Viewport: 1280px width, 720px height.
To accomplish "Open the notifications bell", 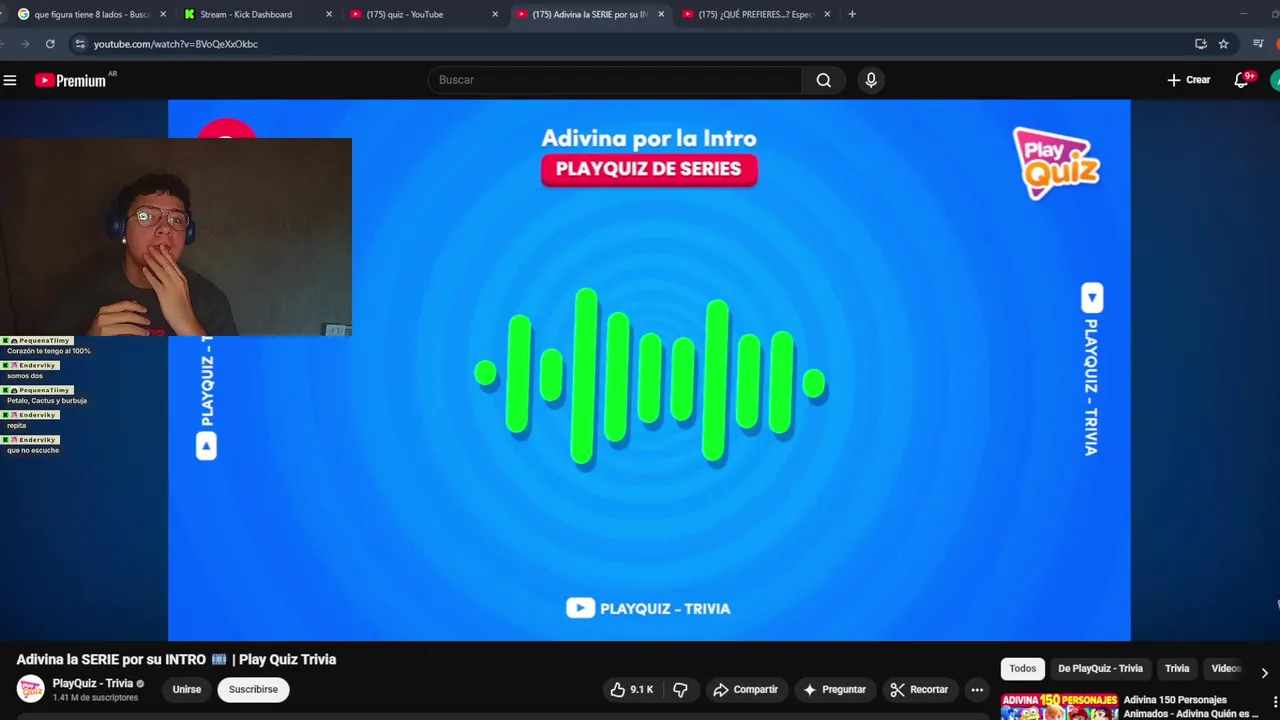I will click(x=1241, y=80).
